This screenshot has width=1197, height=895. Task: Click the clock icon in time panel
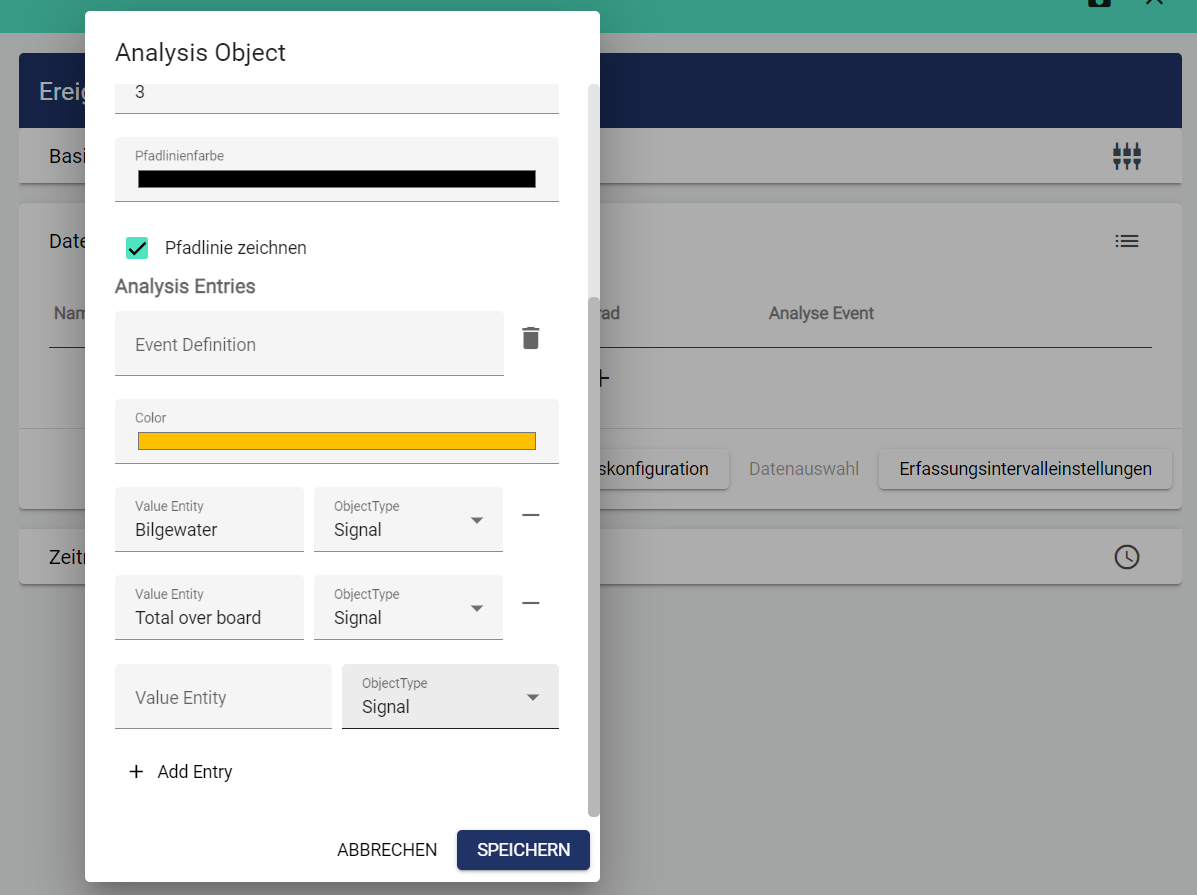[1126, 557]
